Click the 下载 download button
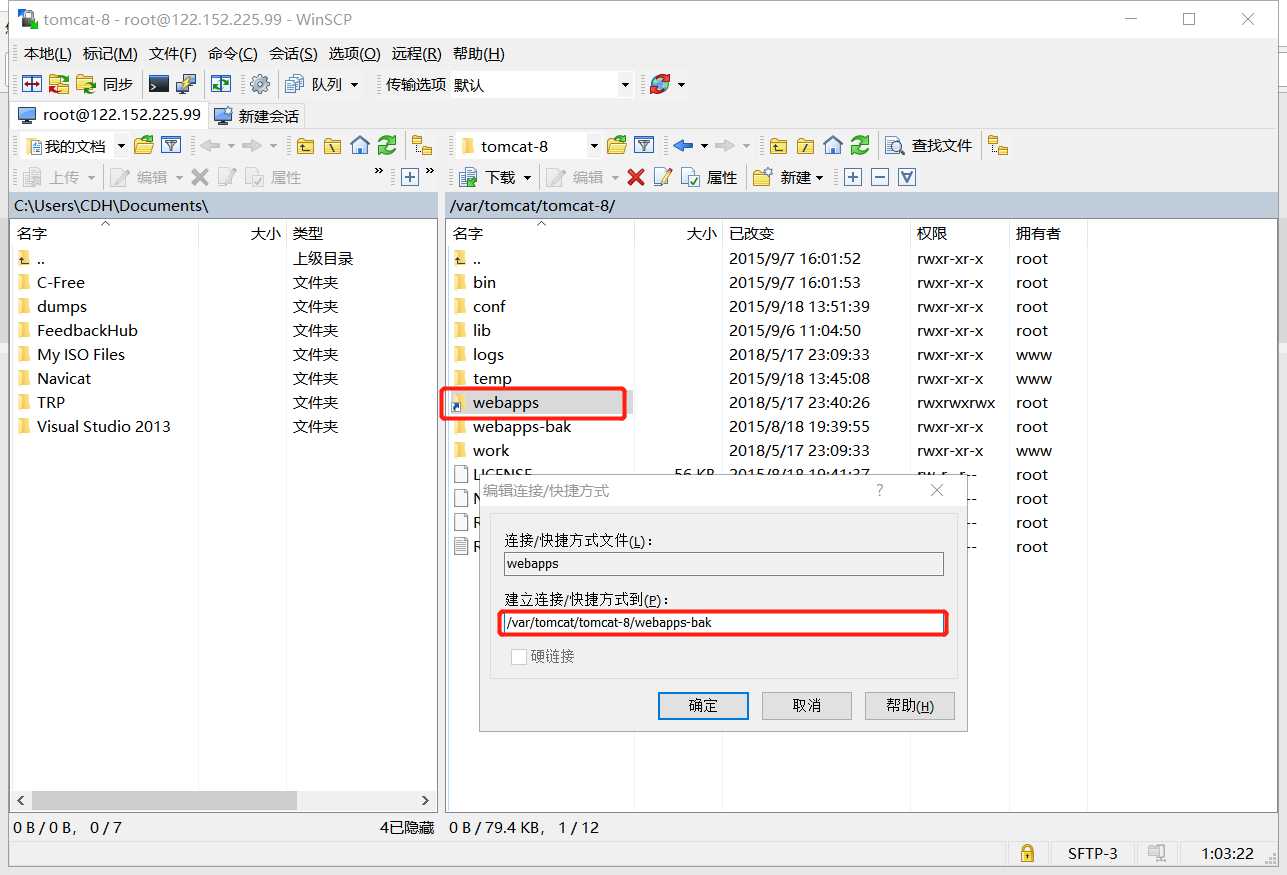 pyautogui.click(x=488, y=177)
